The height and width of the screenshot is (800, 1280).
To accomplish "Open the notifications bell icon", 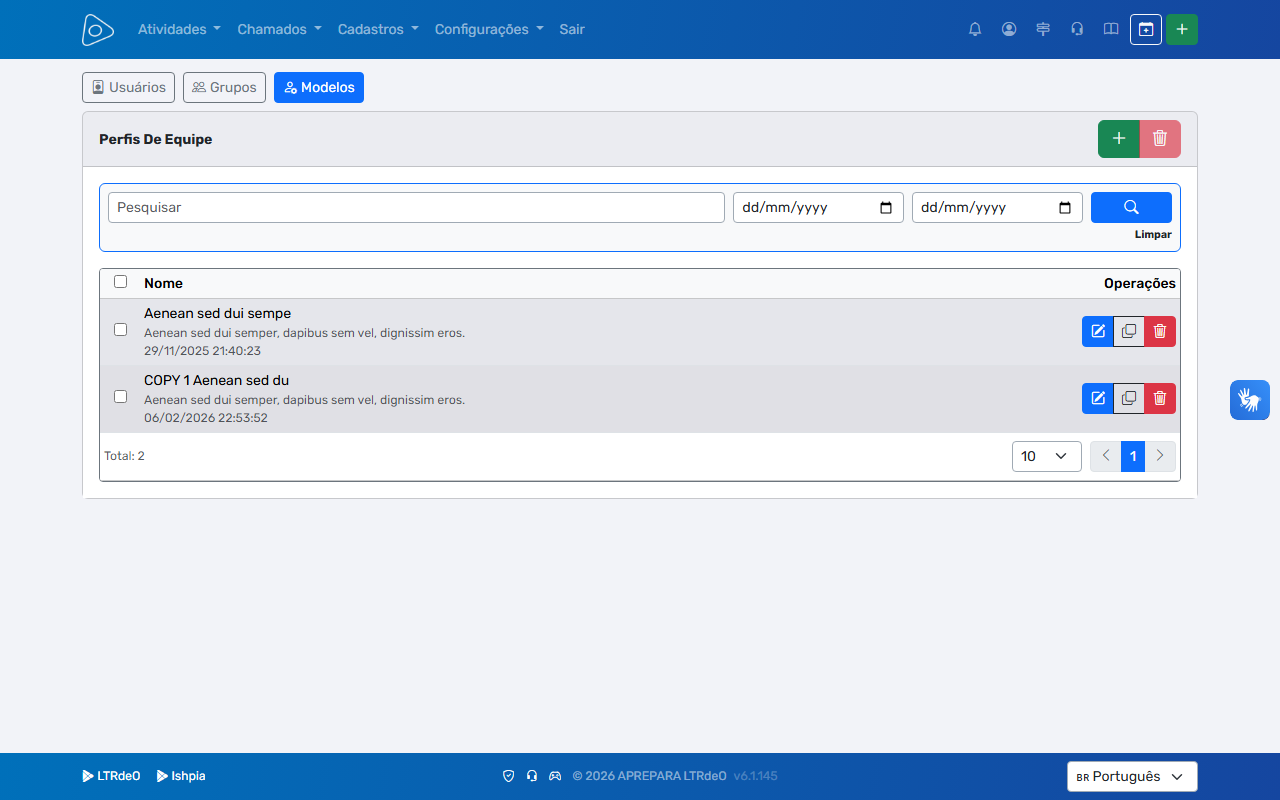I will [x=975, y=29].
